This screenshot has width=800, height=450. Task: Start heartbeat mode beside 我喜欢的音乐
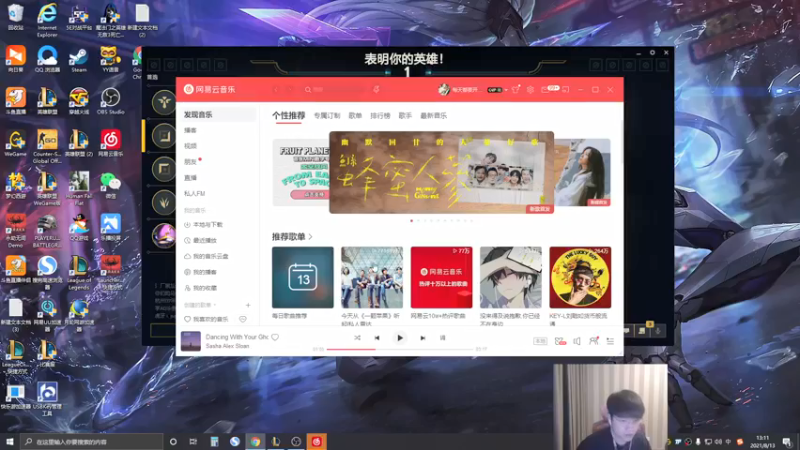[243, 319]
